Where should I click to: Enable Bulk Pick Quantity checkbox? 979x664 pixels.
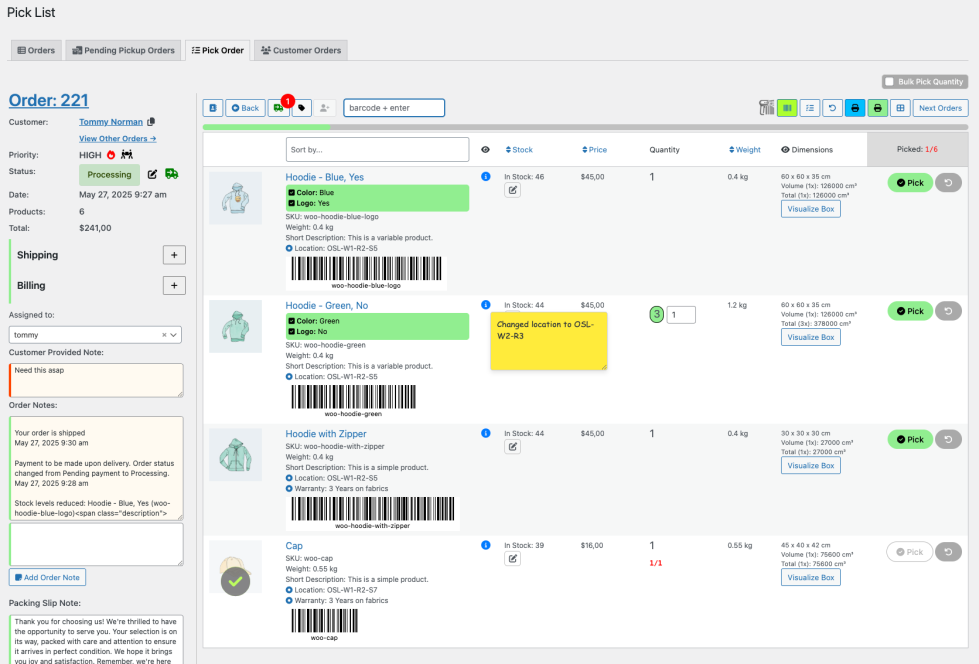coord(888,82)
